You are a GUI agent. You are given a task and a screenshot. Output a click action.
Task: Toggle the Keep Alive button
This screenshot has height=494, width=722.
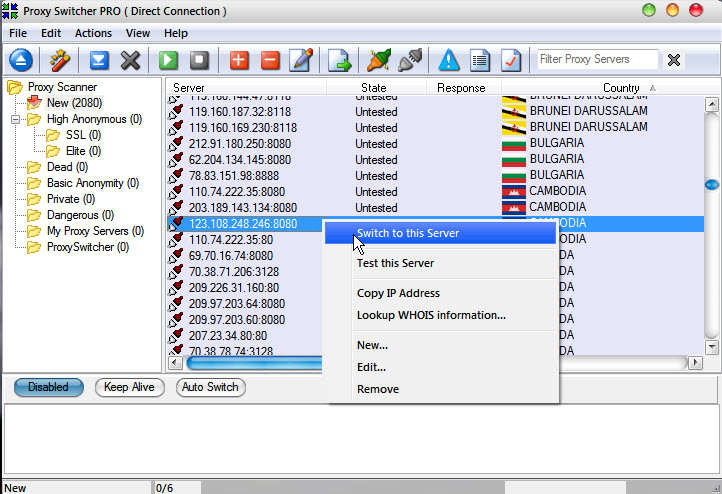129,387
